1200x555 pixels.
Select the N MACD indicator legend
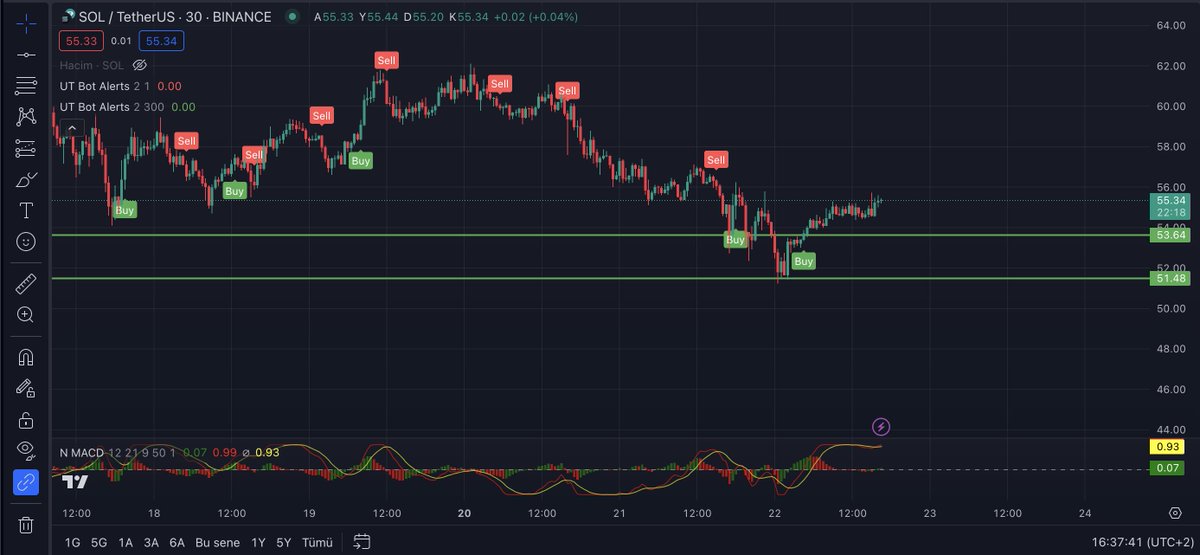pyautogui.click(x=83, y=453)
